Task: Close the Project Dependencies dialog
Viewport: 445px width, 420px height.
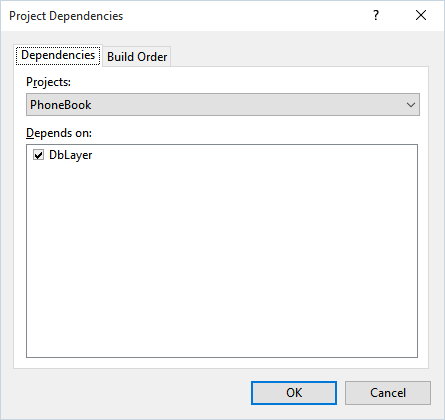Action: tap(421, 15)
